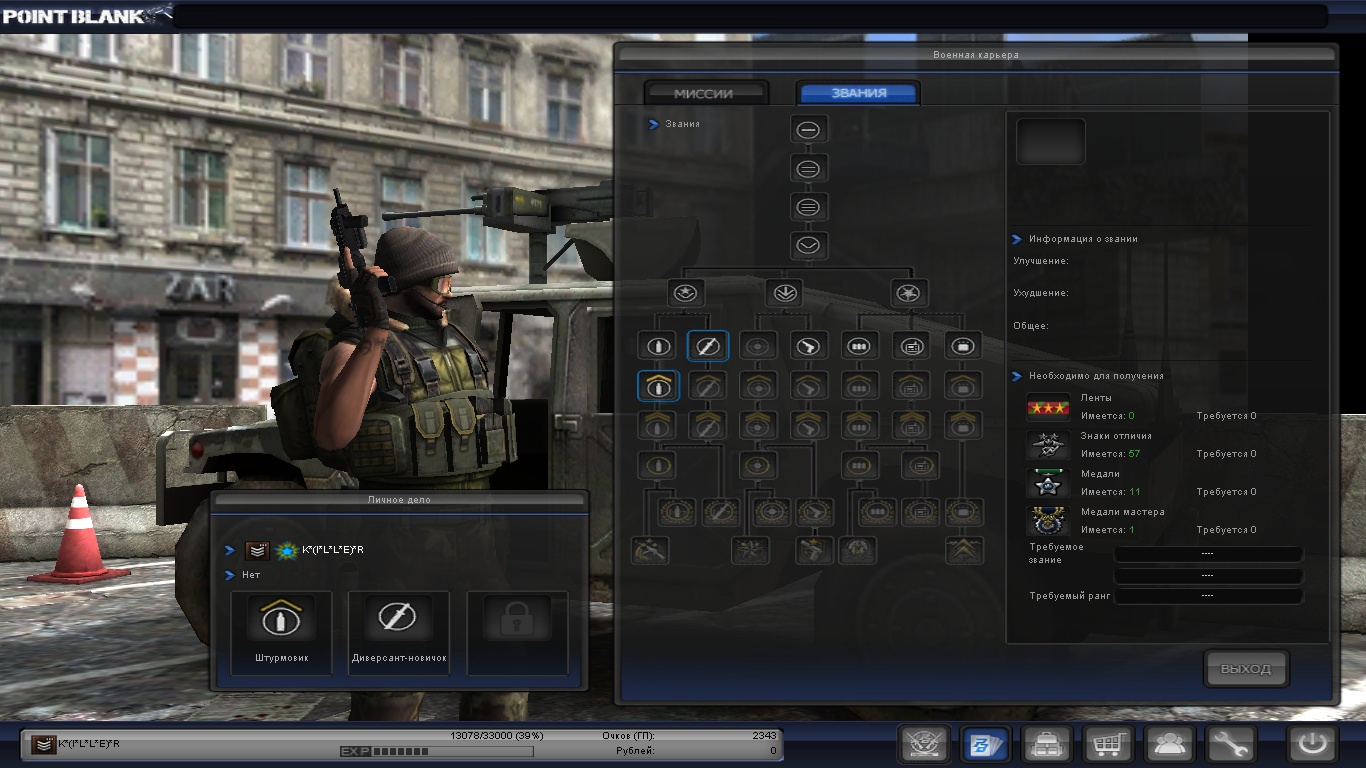Select the wreath-framed crosshair title icon
Screen dimensions: 1366x768
tap(771, 512)
